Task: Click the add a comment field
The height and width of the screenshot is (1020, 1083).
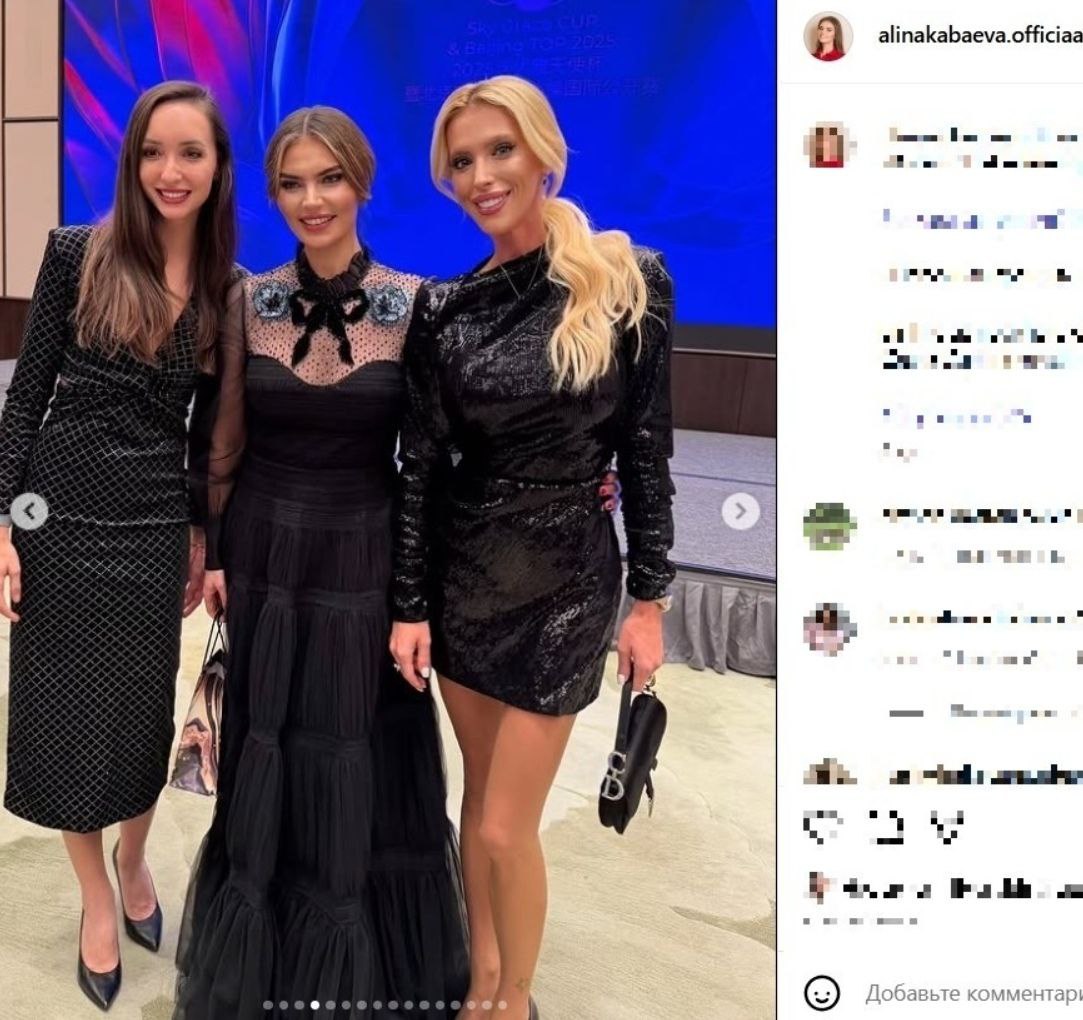Action: pos(973,993)
